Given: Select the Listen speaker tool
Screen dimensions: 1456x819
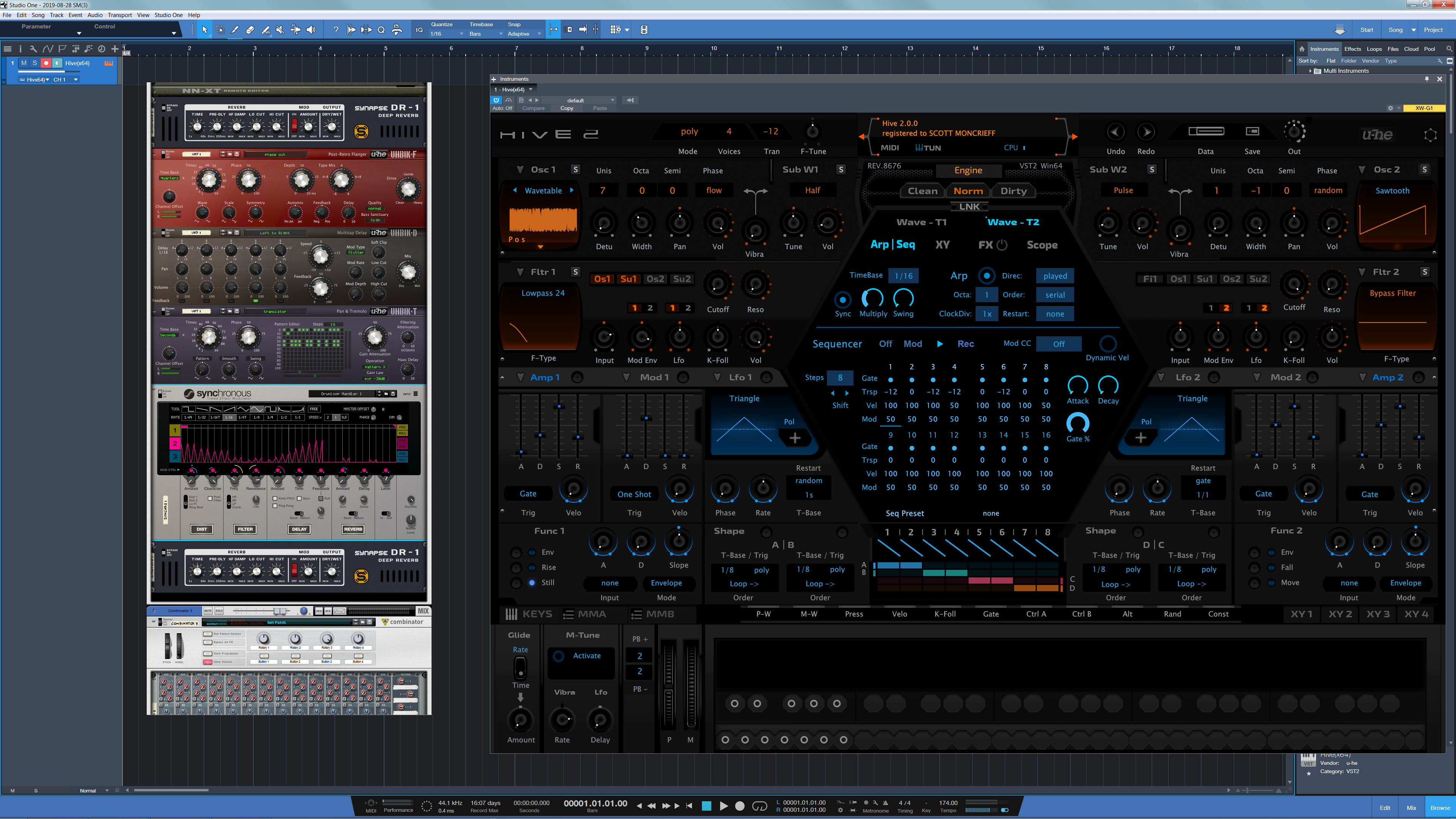Looking at the screenshot, I should coord(311,30).
